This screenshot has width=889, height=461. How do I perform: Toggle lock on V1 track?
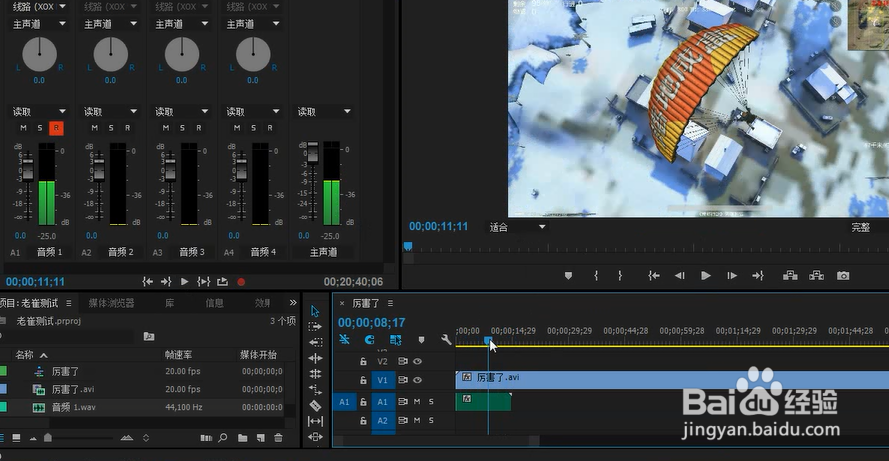[363, 380]
